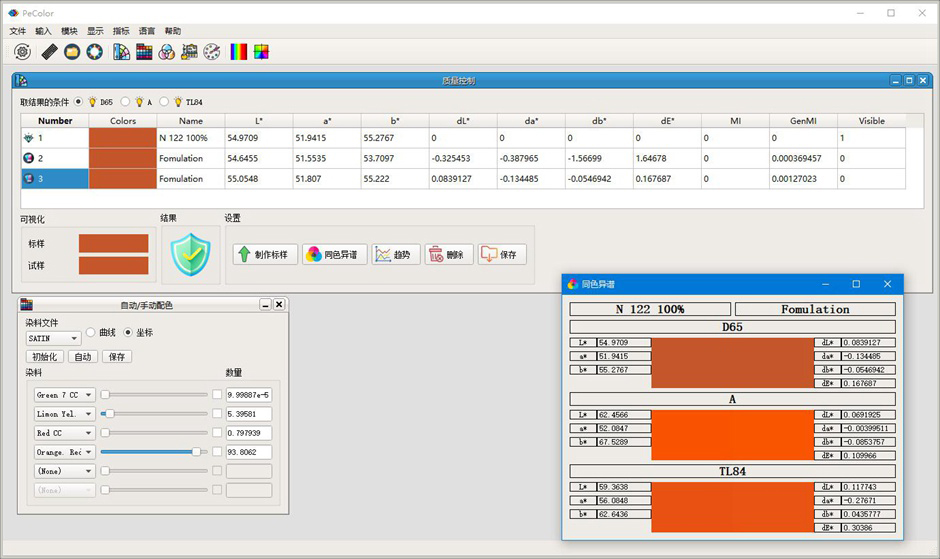940x559 pixels.
Task: Open the 帮助 menu
Action: [173, 31]
